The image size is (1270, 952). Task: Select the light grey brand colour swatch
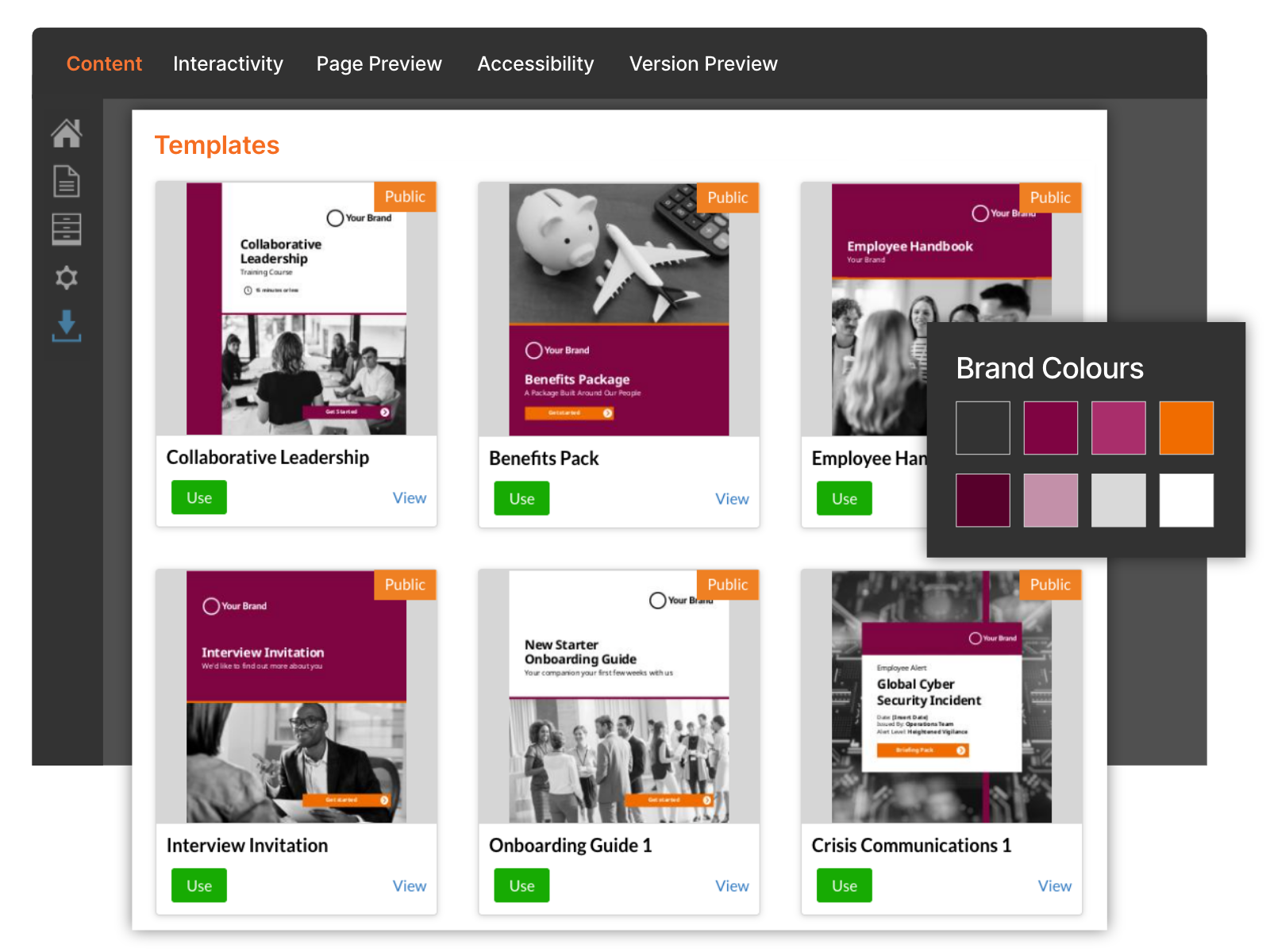(x=1118, y=501)
